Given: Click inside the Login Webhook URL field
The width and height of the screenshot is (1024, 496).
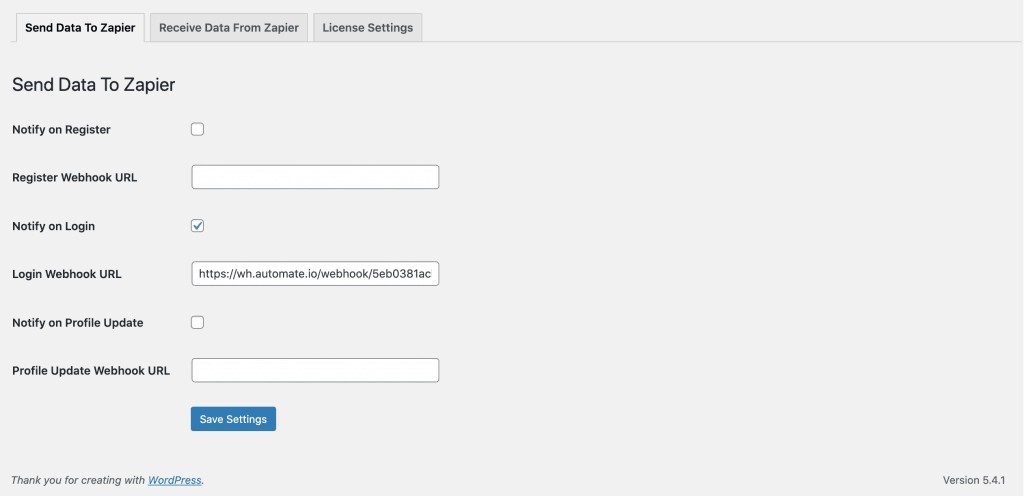Looking at the screenshot, I should click(315, 273).
